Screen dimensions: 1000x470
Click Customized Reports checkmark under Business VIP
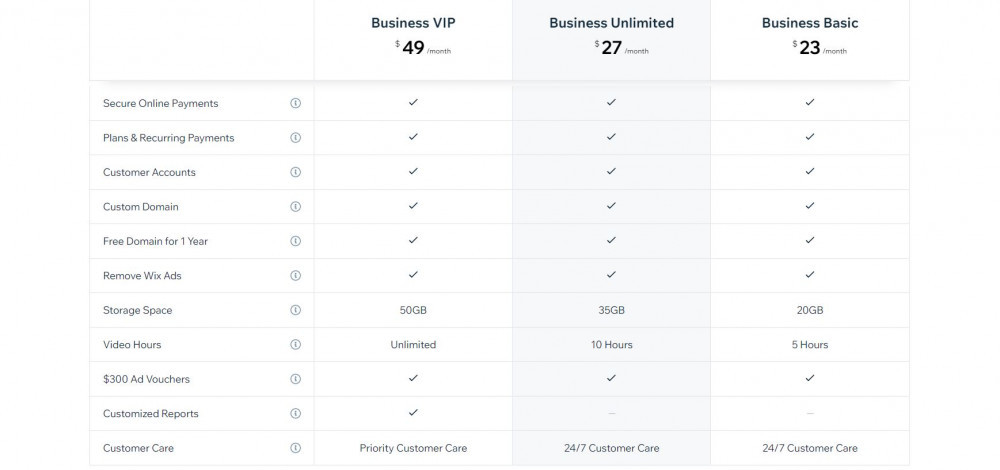click(x=413, y=413)
